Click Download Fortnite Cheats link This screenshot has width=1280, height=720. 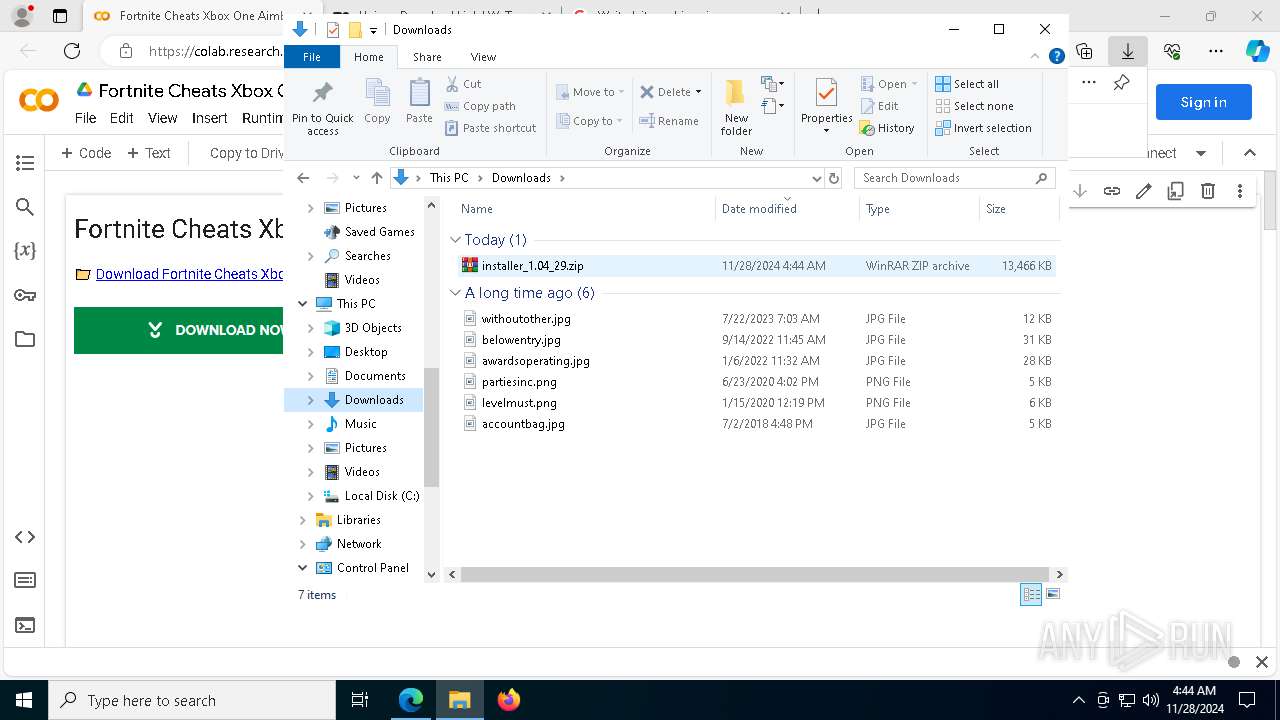point(190,274)
